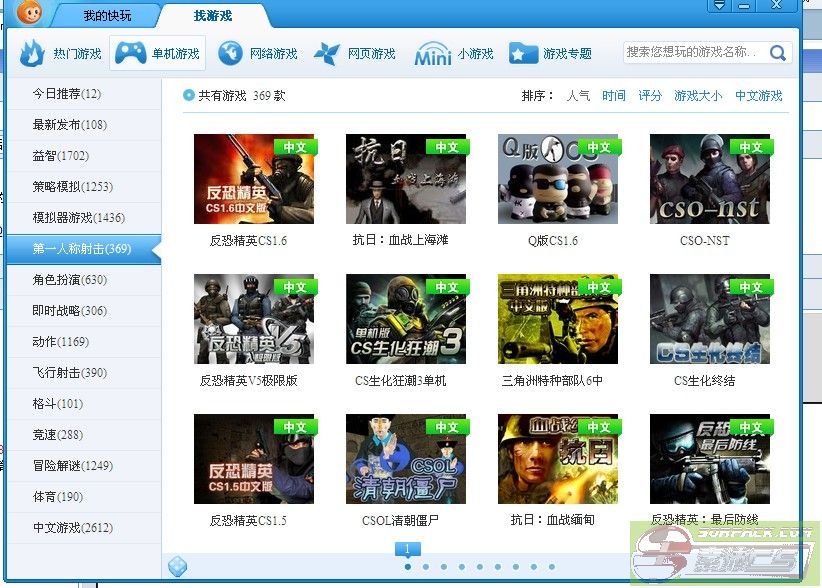Open the CS生化狂潮3单机 game thumbnail
Image resolution: width=822 pixels, height=588 pixels.
click(x=406, y=319)
